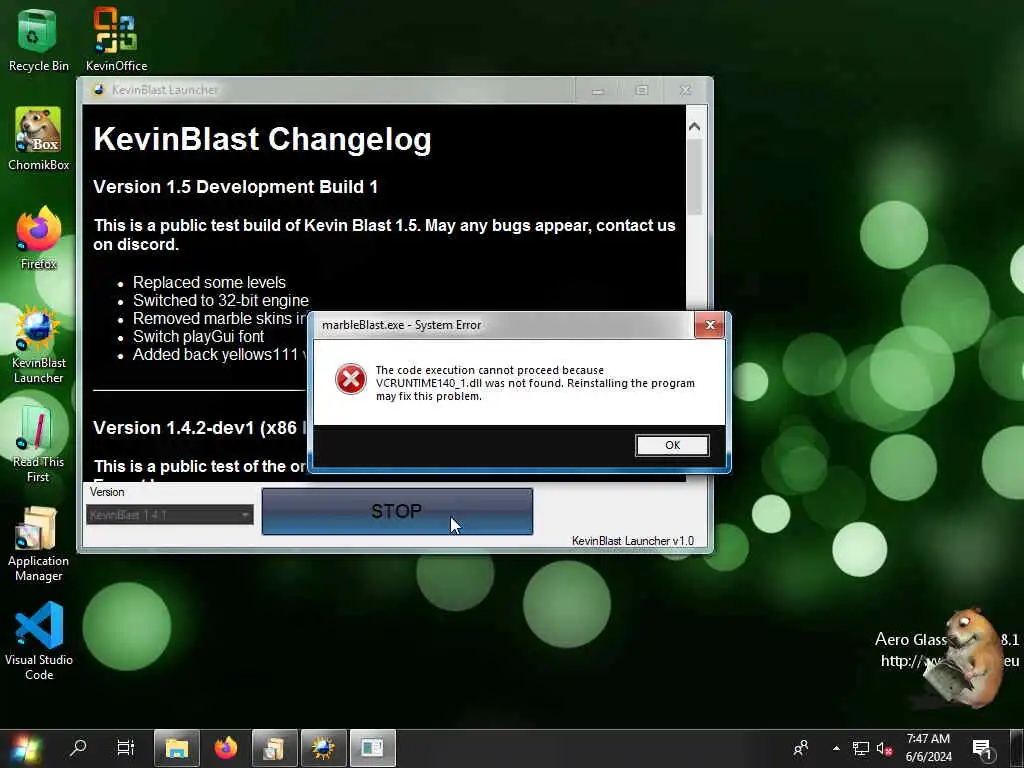Click the Show Desktop strip on the taskbar
The image size is (1024, 768).
pyautogui.click(x=1019, y=748)
